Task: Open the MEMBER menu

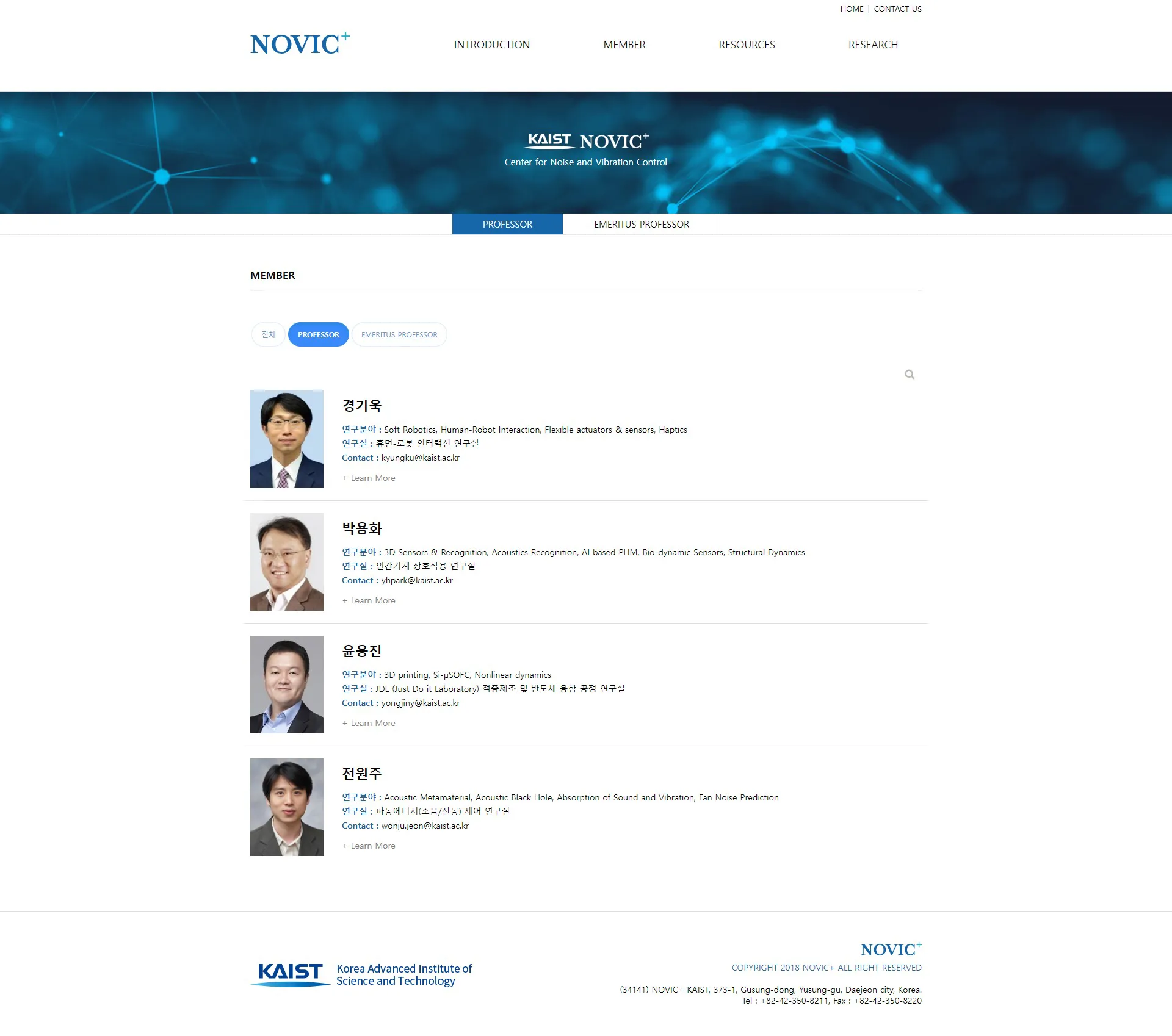Action: tap(624, 45)
